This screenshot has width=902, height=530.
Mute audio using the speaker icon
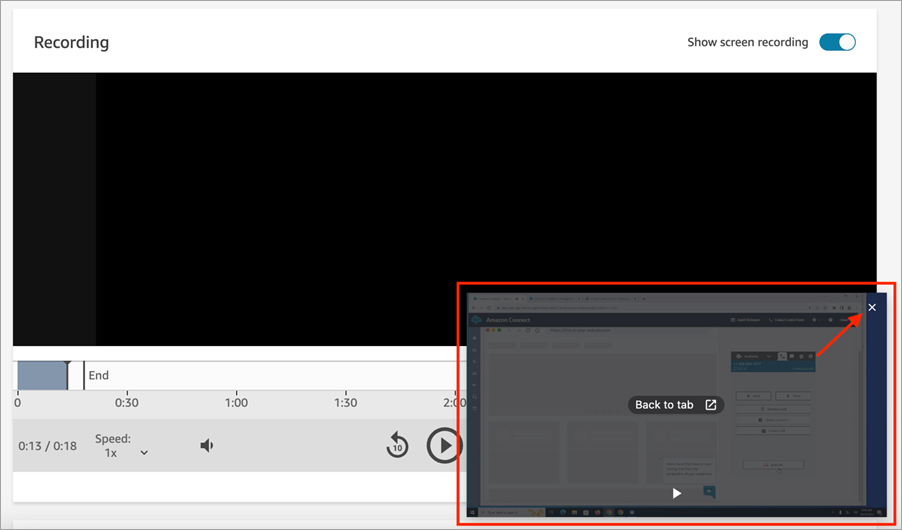pos(207,445)
